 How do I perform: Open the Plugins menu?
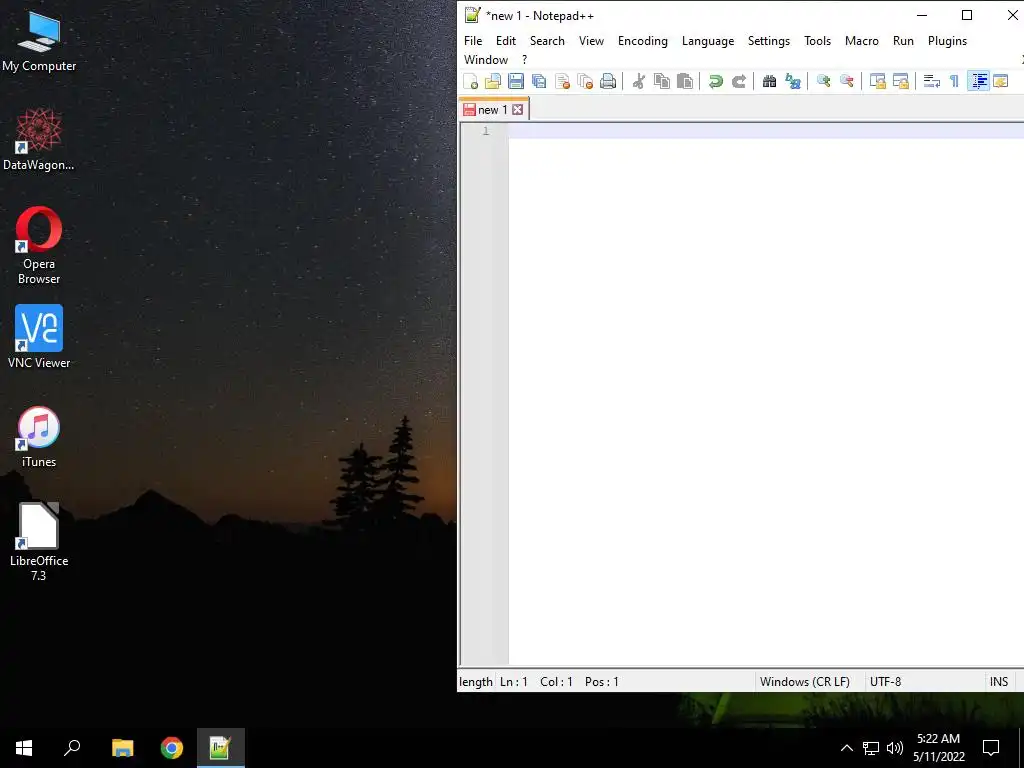(x=947, y=40)
